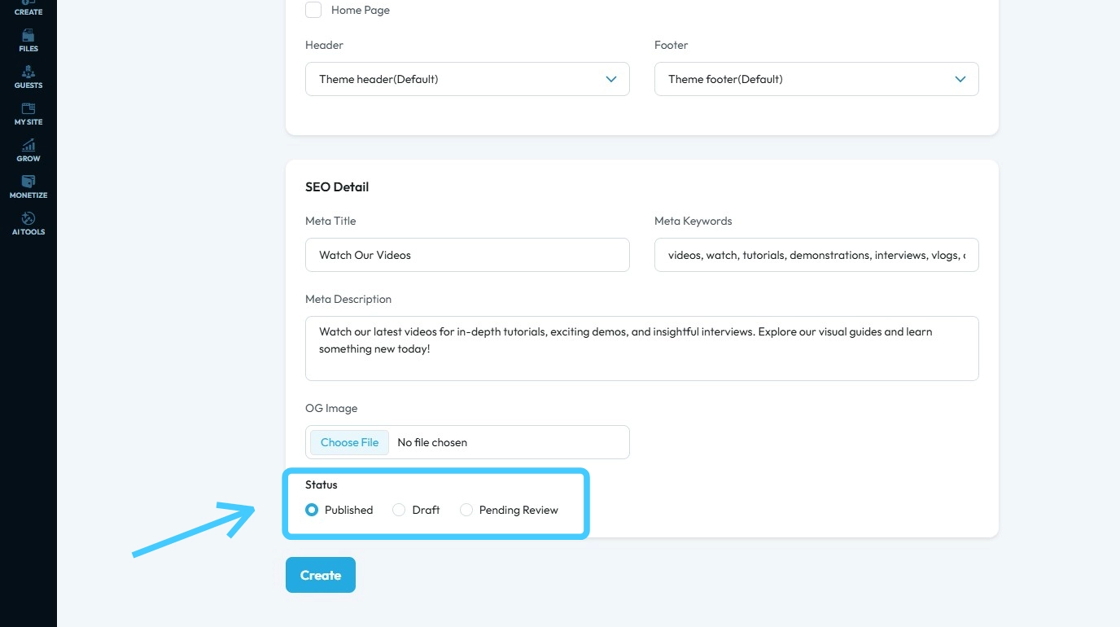Open the Monetize sidebar icon
Screen dimensions: 1120x627
tap(28, 182)
